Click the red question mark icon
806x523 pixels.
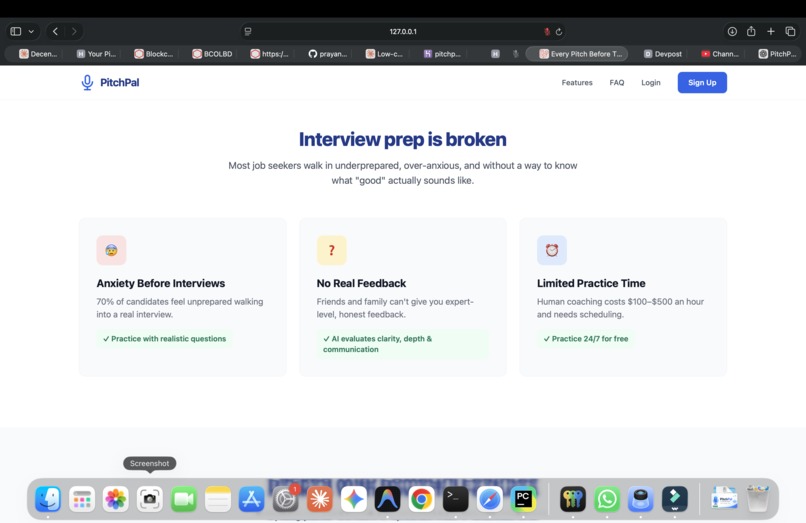pos(332,250)
